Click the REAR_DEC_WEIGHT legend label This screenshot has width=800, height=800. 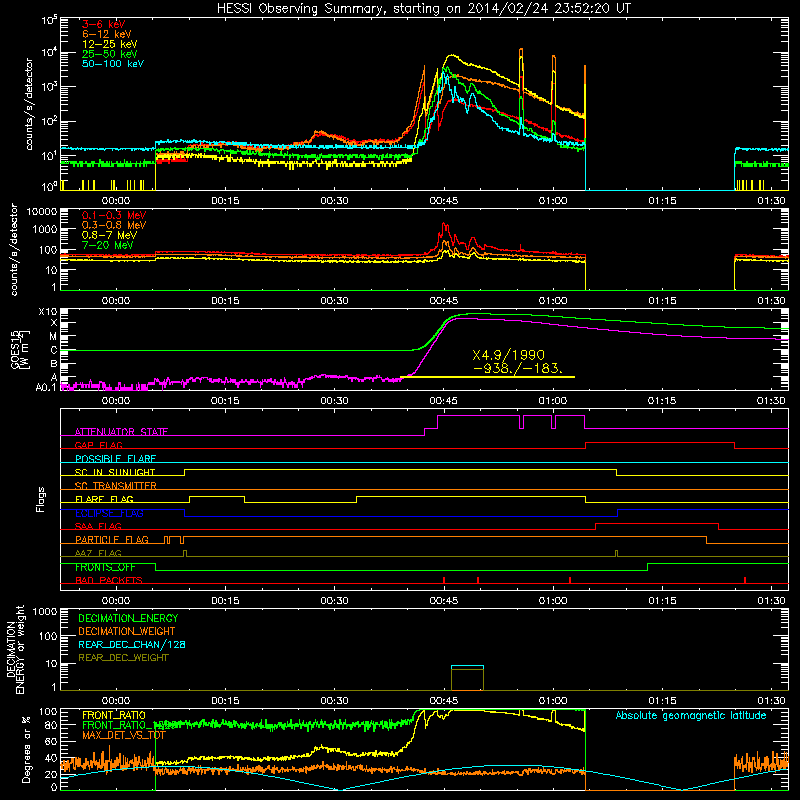(x=123, y=658)
